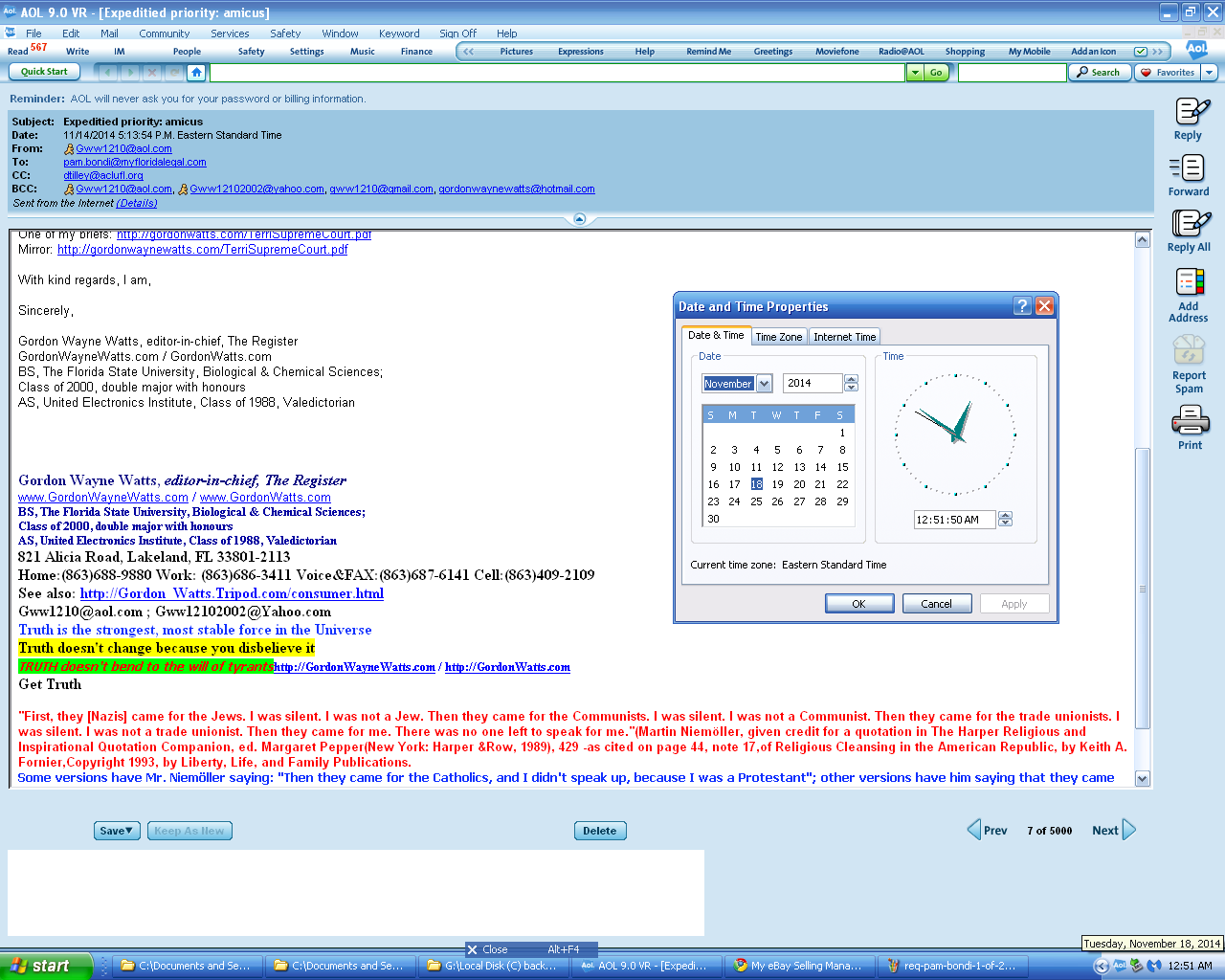Click the stop loading X icon
Screen dimensions: 1225x980
click(152, 72)
